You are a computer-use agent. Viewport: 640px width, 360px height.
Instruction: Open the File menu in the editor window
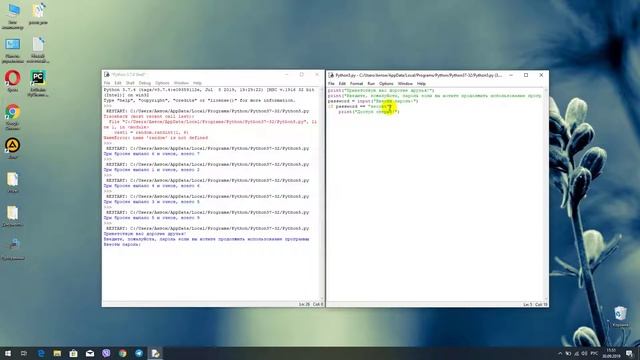[331, 84]
